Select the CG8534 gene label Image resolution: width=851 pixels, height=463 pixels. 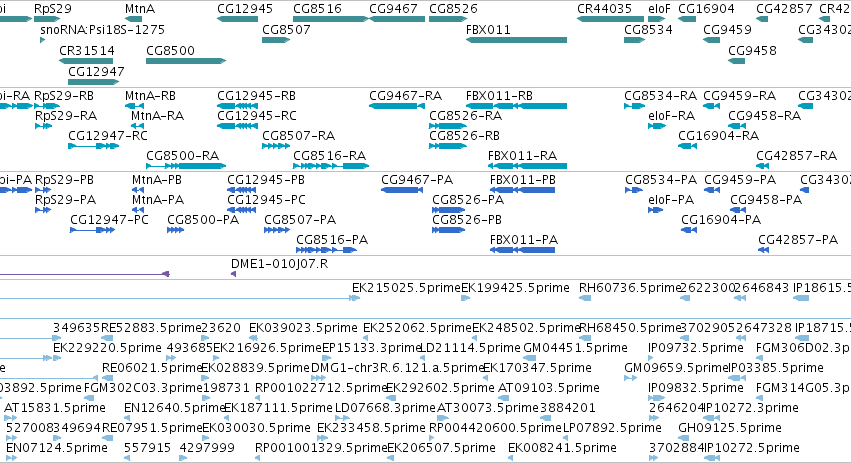[648, 30]
